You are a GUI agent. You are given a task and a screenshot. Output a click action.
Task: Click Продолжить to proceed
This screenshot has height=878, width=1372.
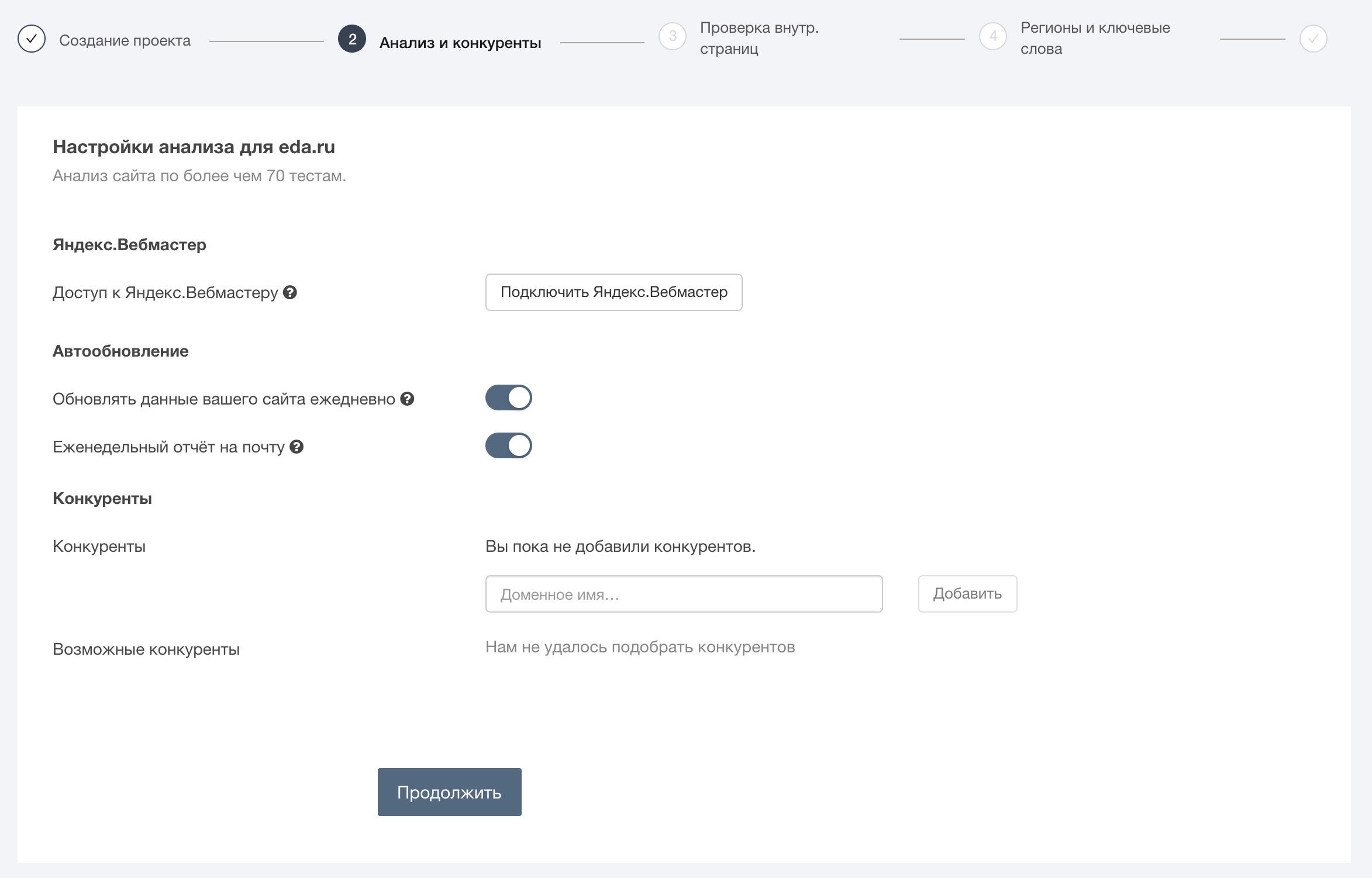pyautogui.click(x=449, y=792)
